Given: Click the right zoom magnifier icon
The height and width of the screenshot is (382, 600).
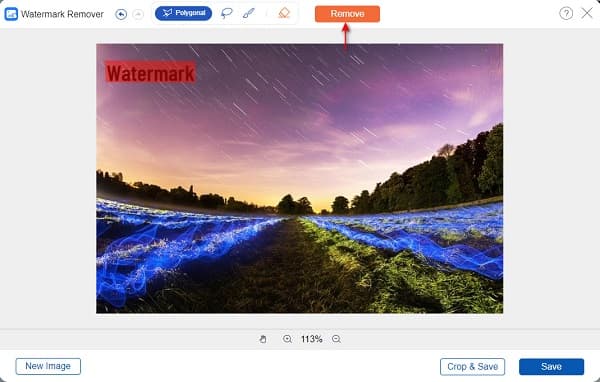Looking at the screenshot, I should click(x=336, y=339).
